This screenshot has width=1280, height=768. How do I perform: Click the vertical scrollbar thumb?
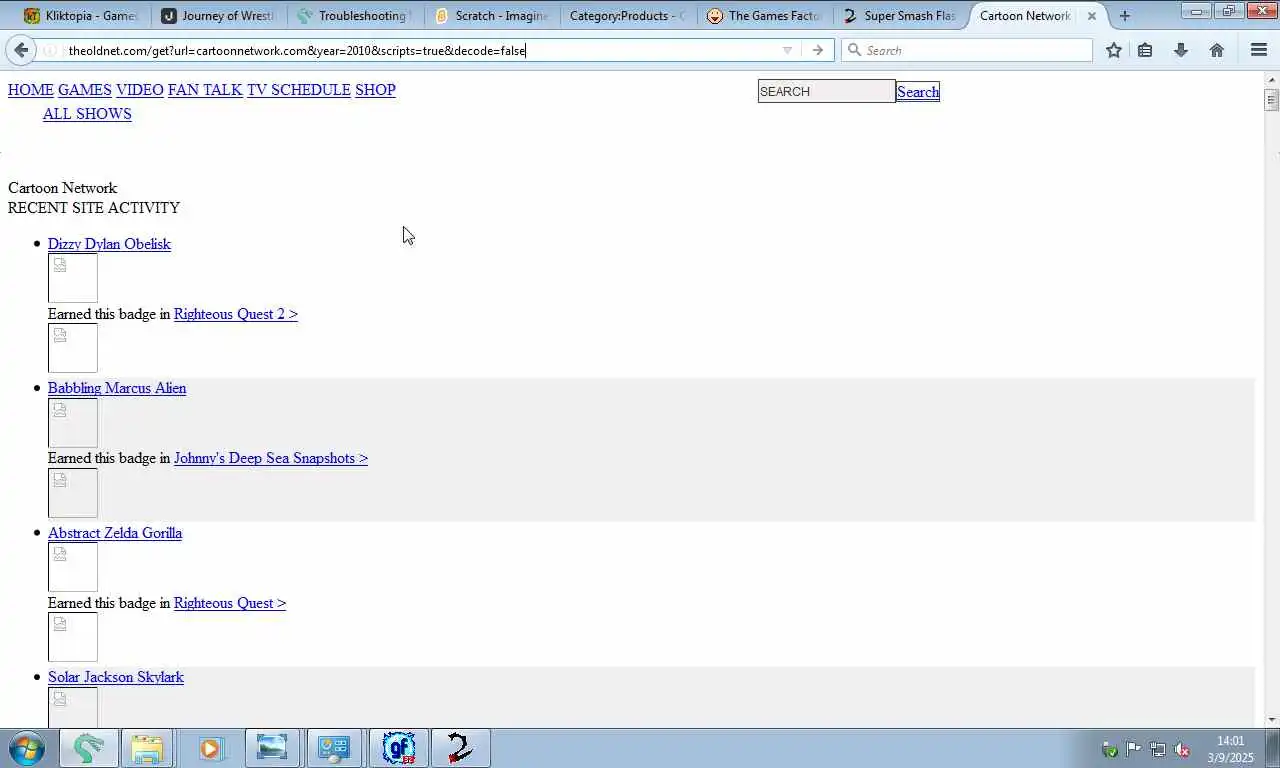pyautogui.click(x=1272, y=99)
